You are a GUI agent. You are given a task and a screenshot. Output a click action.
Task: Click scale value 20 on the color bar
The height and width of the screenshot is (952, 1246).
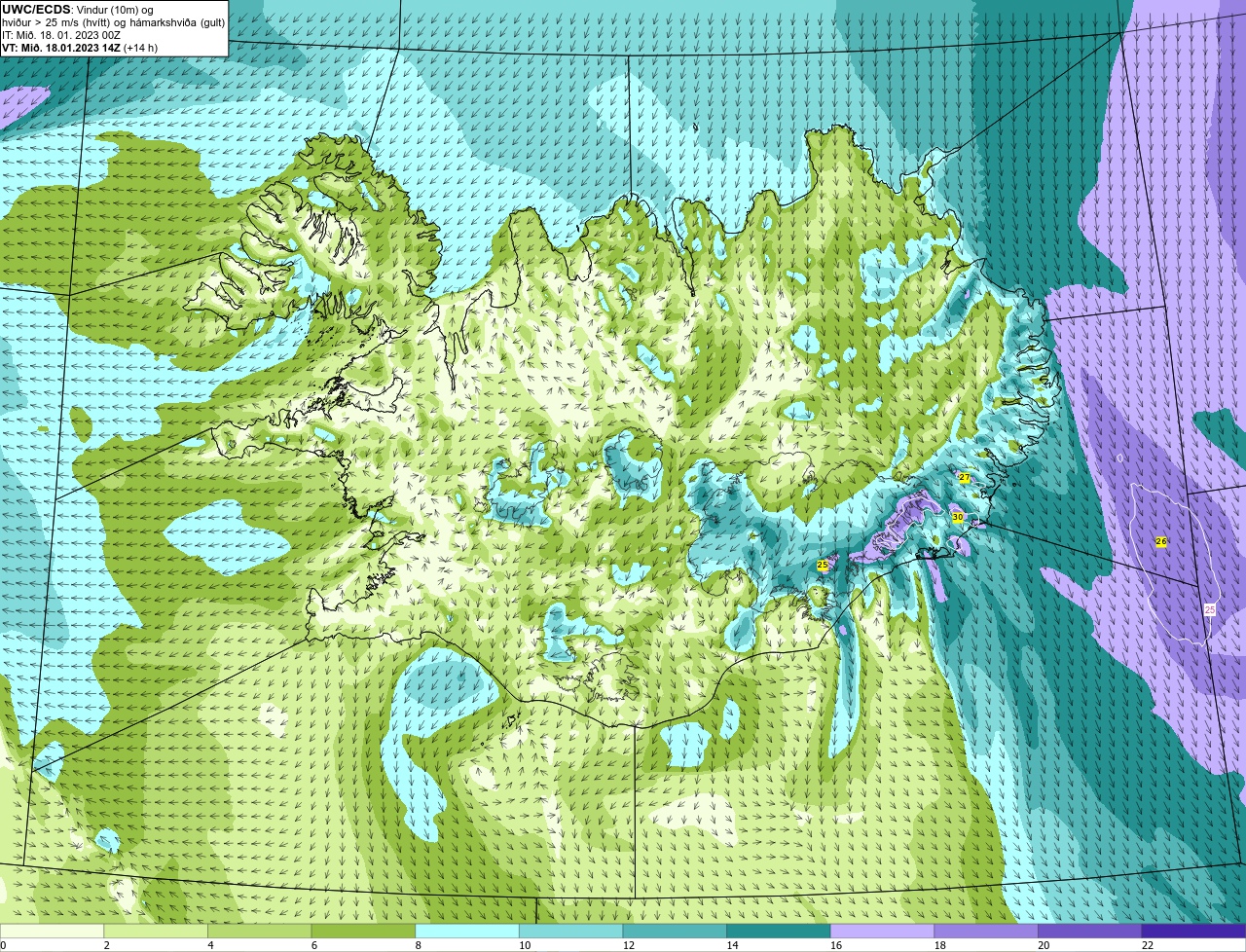coord(1044,945)
